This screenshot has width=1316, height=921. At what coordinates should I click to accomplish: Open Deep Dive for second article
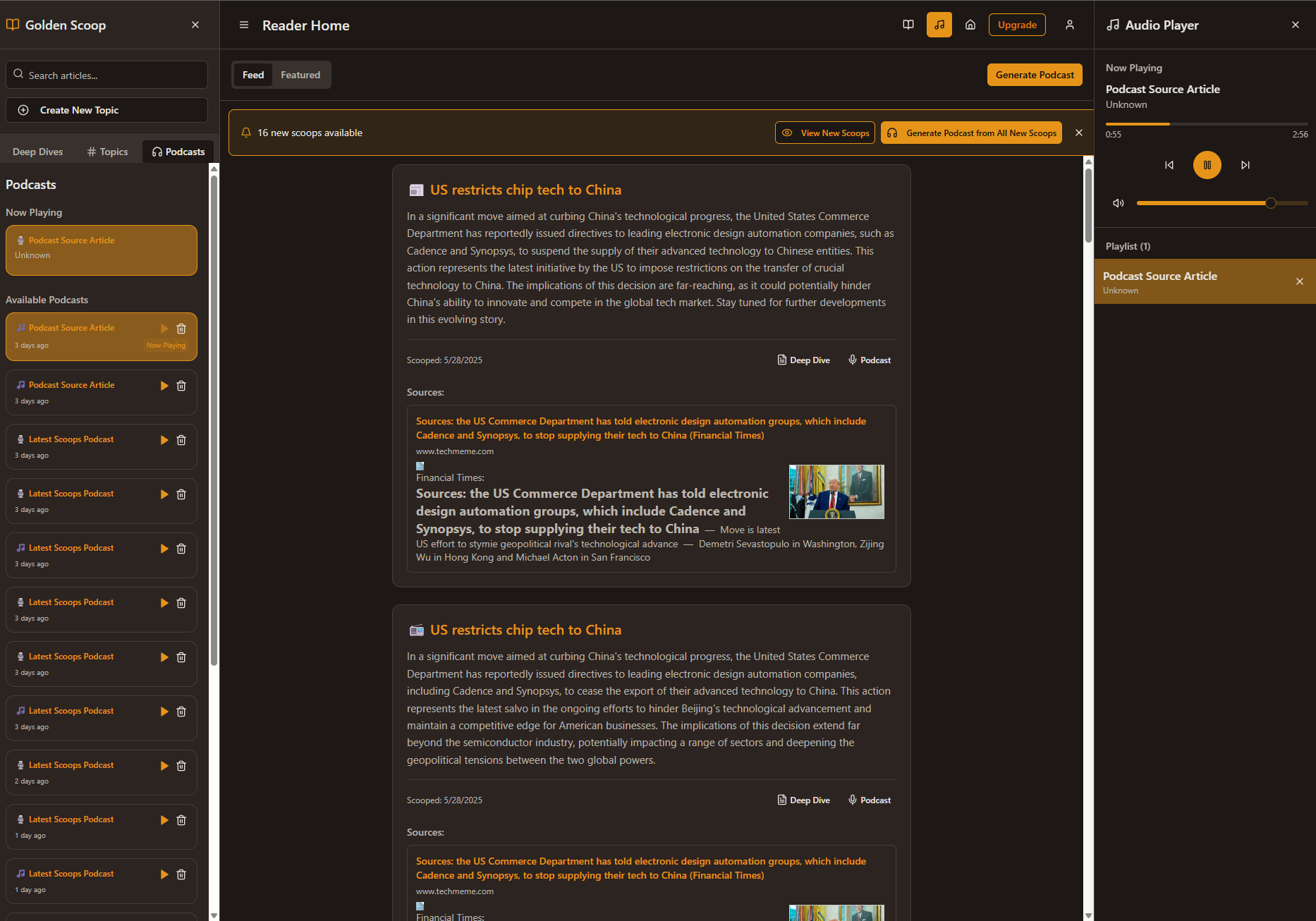(x=803, y=800)
